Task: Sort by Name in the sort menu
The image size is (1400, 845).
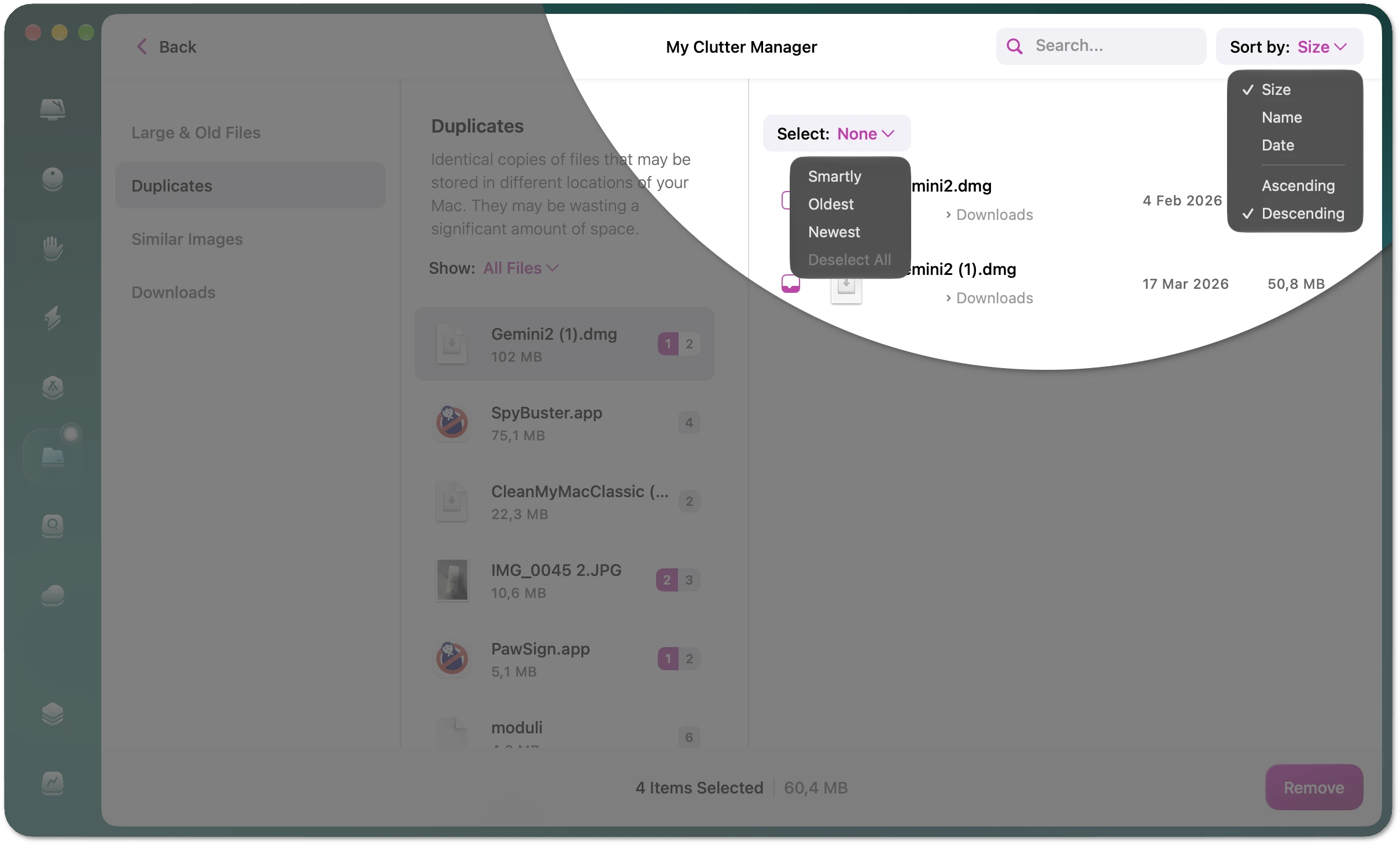Action: 1282,117
